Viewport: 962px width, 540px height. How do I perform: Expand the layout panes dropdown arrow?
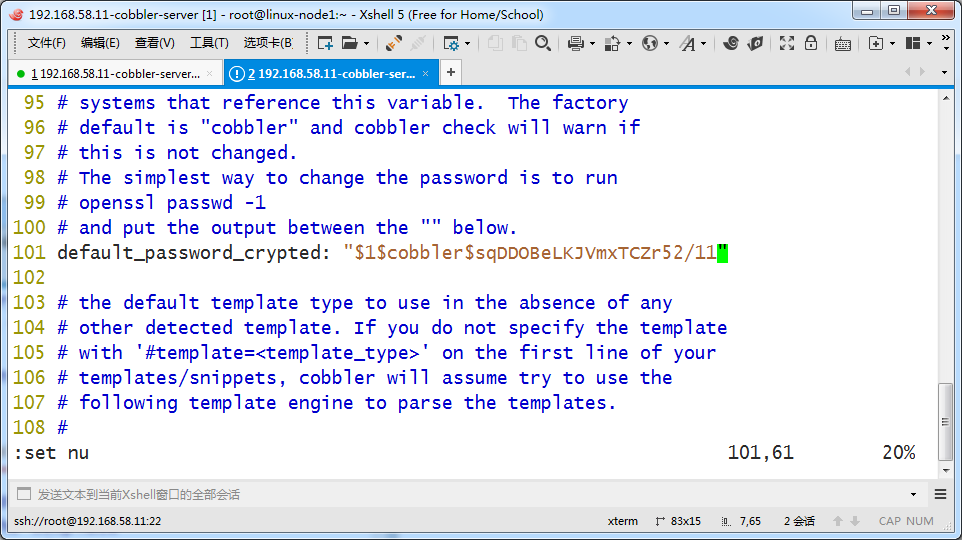(929, 44)
